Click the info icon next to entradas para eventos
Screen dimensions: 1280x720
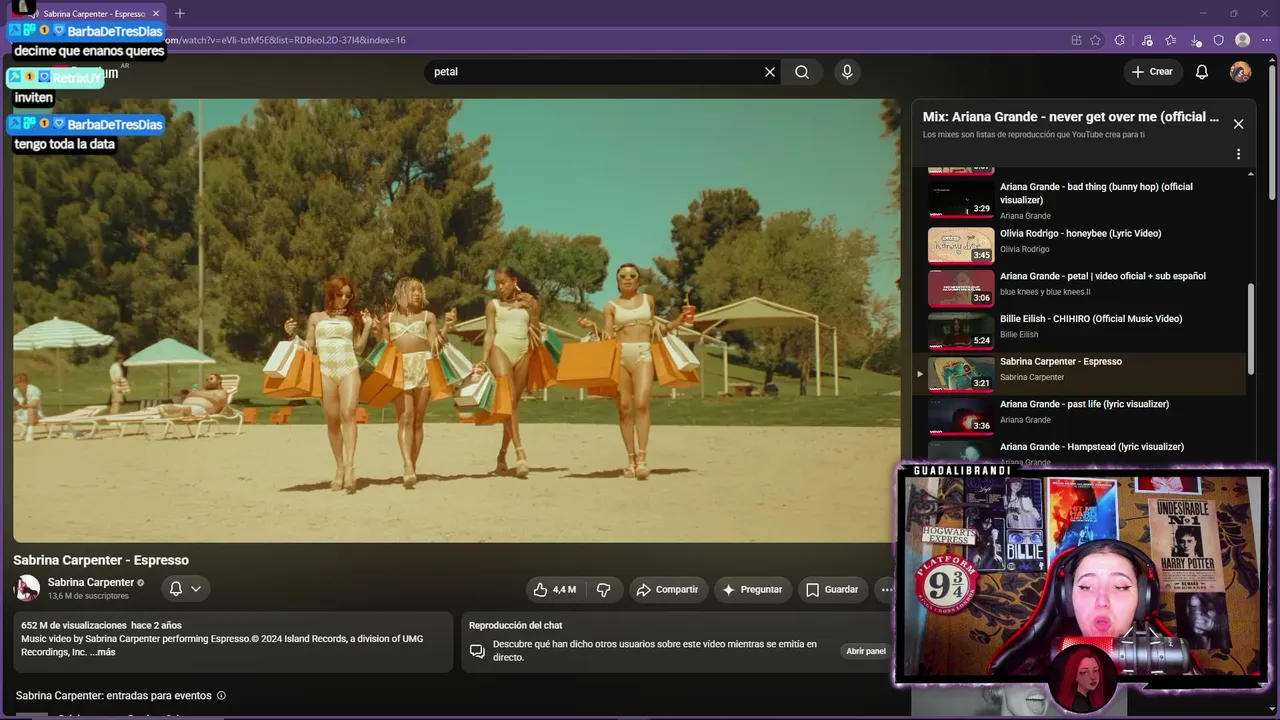(x=221, y=695)
